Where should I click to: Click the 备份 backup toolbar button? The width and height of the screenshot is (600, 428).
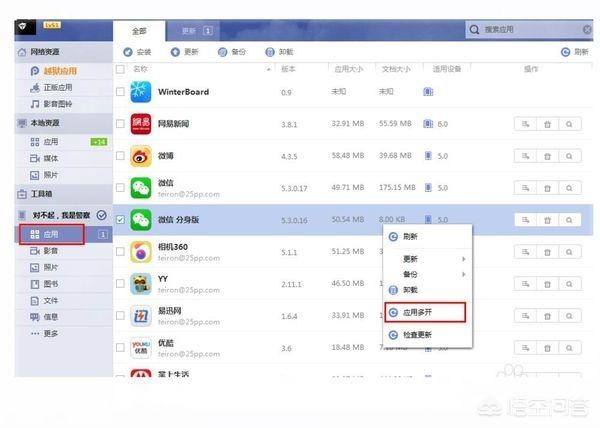click(232, 52)
